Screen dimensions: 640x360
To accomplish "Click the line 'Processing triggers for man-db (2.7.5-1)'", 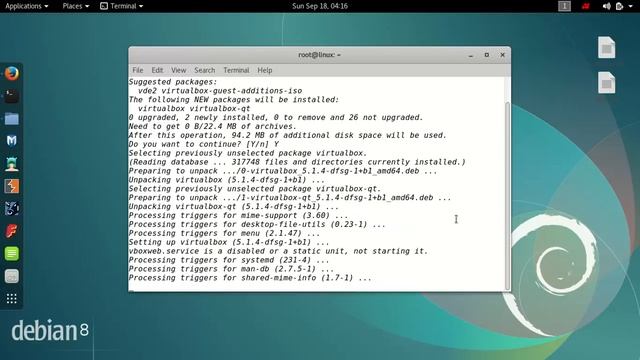I will [231, 269].
